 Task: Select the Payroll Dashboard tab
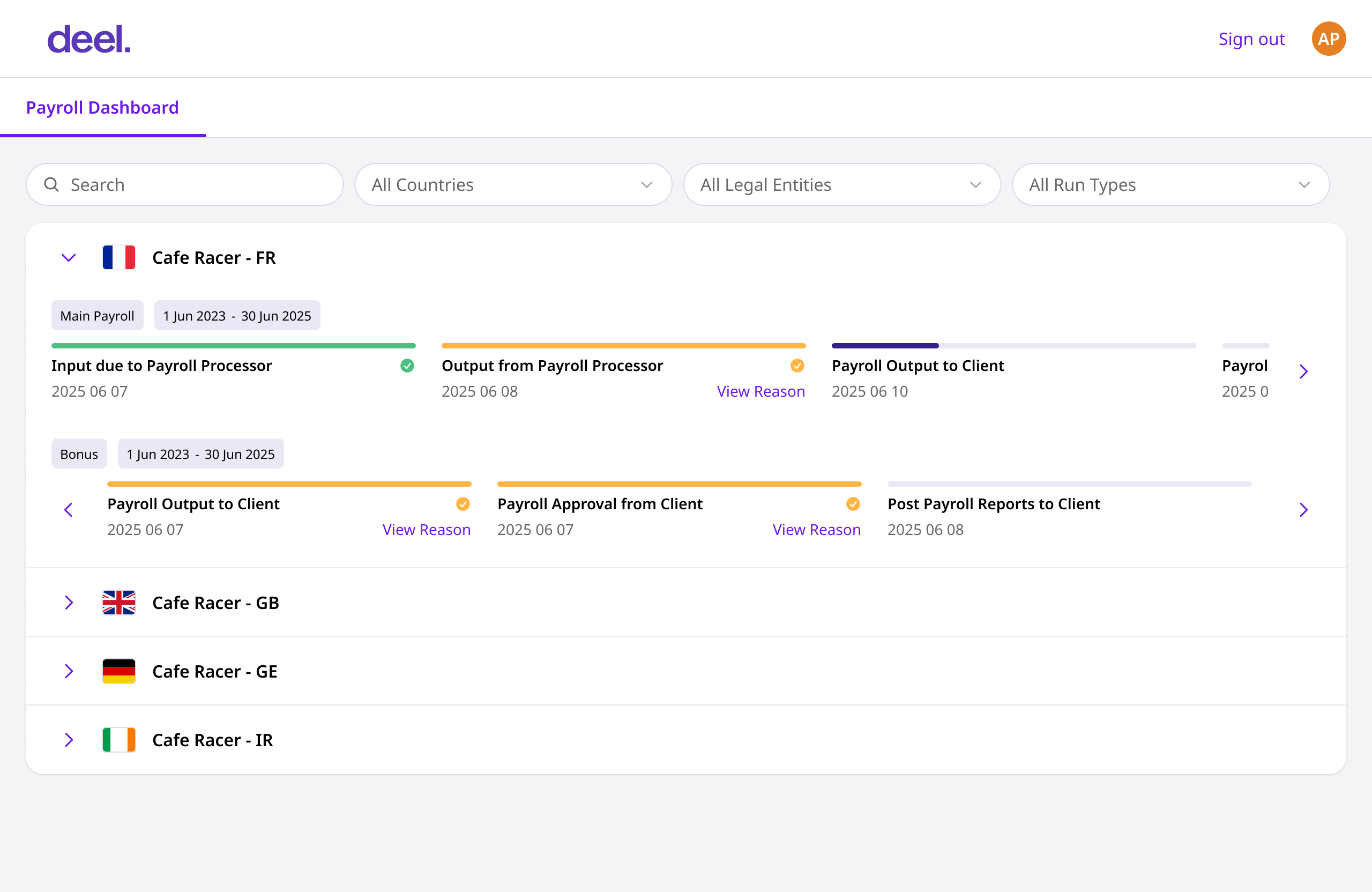[x=102, y=107]
